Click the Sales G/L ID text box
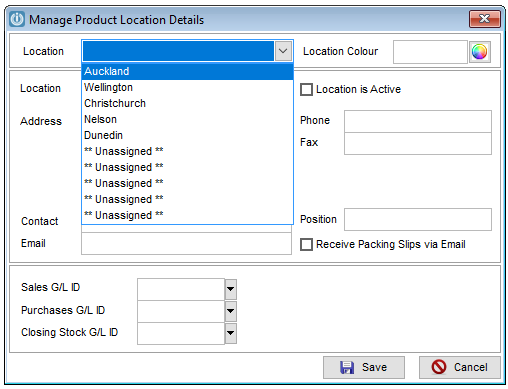 click(x=181, y=289)
